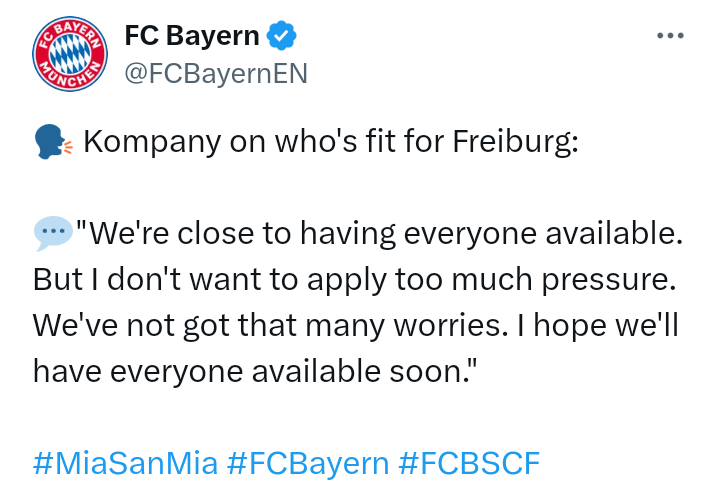720x494 pixels.
Task: Visit the @FCBayernEN handle link
Action: pyautogui.click(x=215, y=73)
